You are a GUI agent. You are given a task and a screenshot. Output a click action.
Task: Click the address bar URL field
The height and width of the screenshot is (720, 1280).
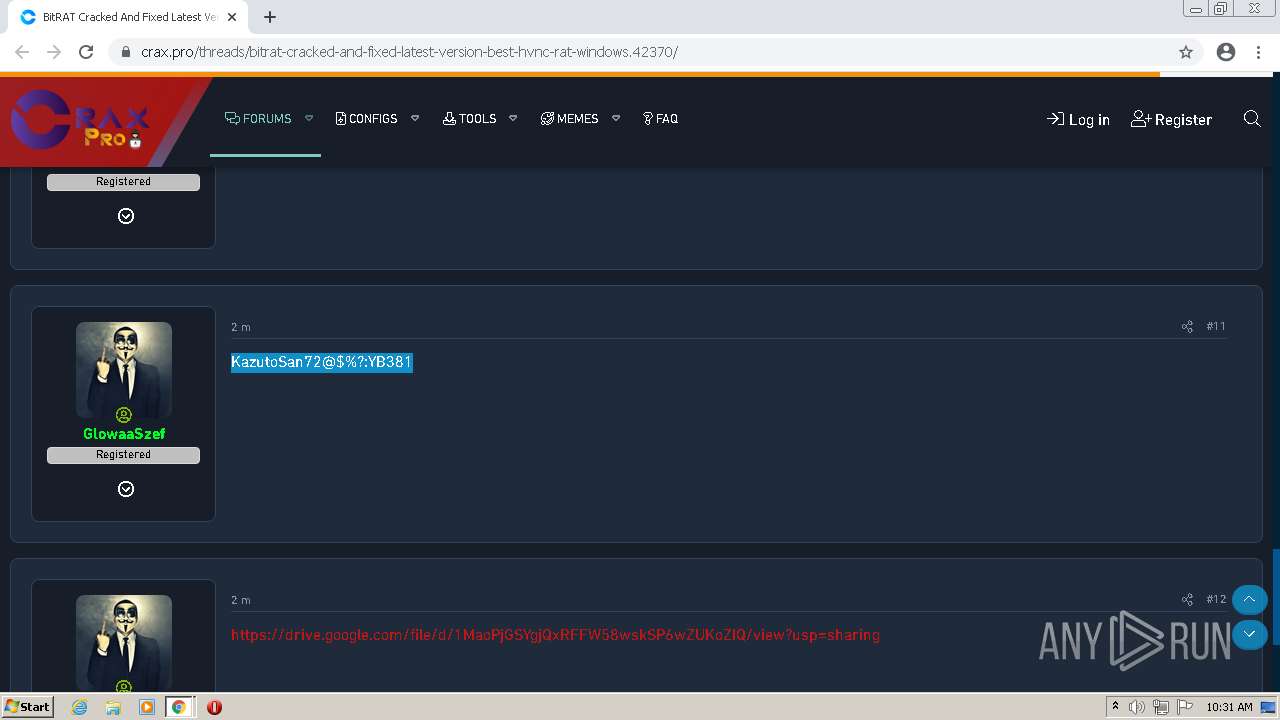point(655,52)
